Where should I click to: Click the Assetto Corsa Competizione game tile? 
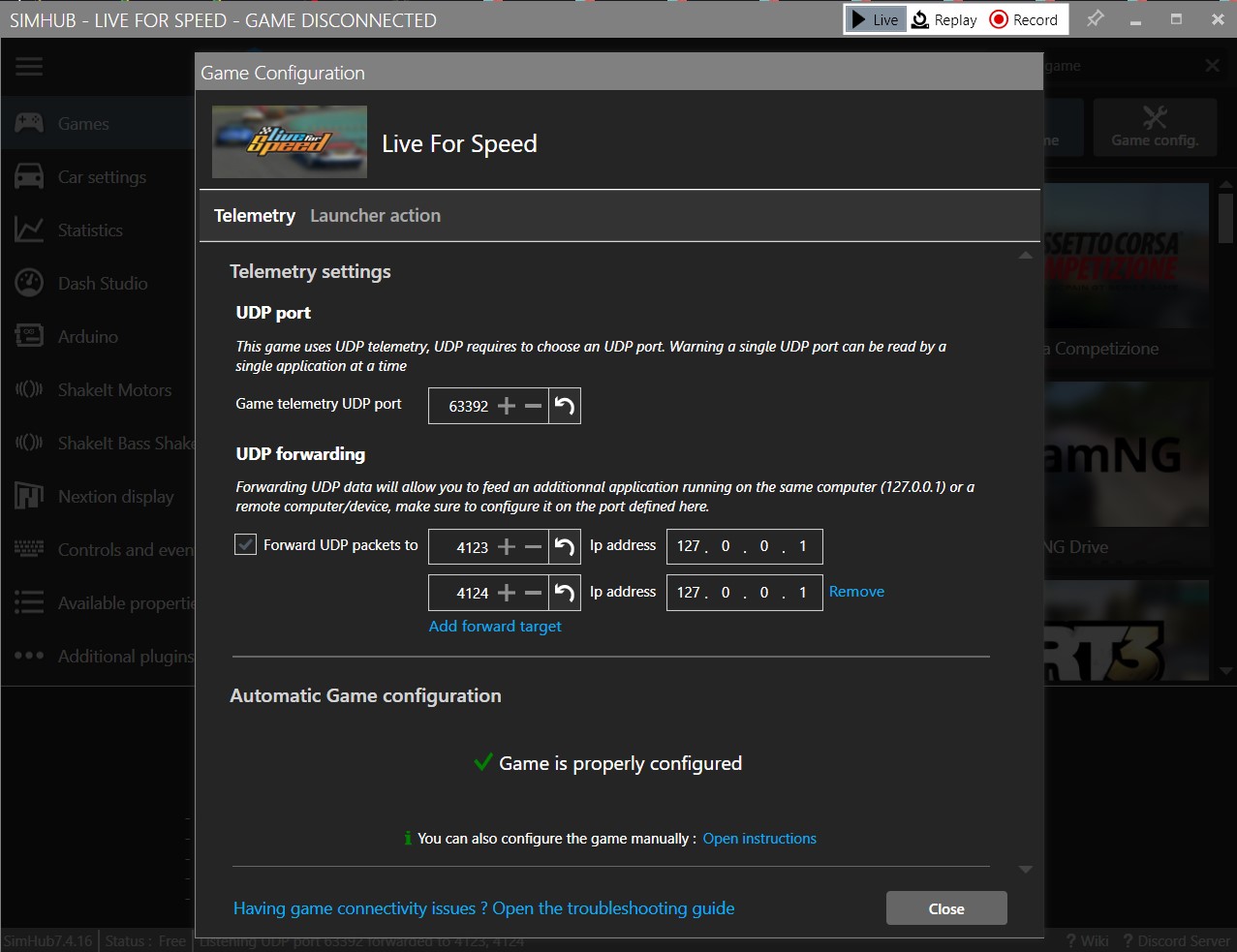pos(1128,274)
